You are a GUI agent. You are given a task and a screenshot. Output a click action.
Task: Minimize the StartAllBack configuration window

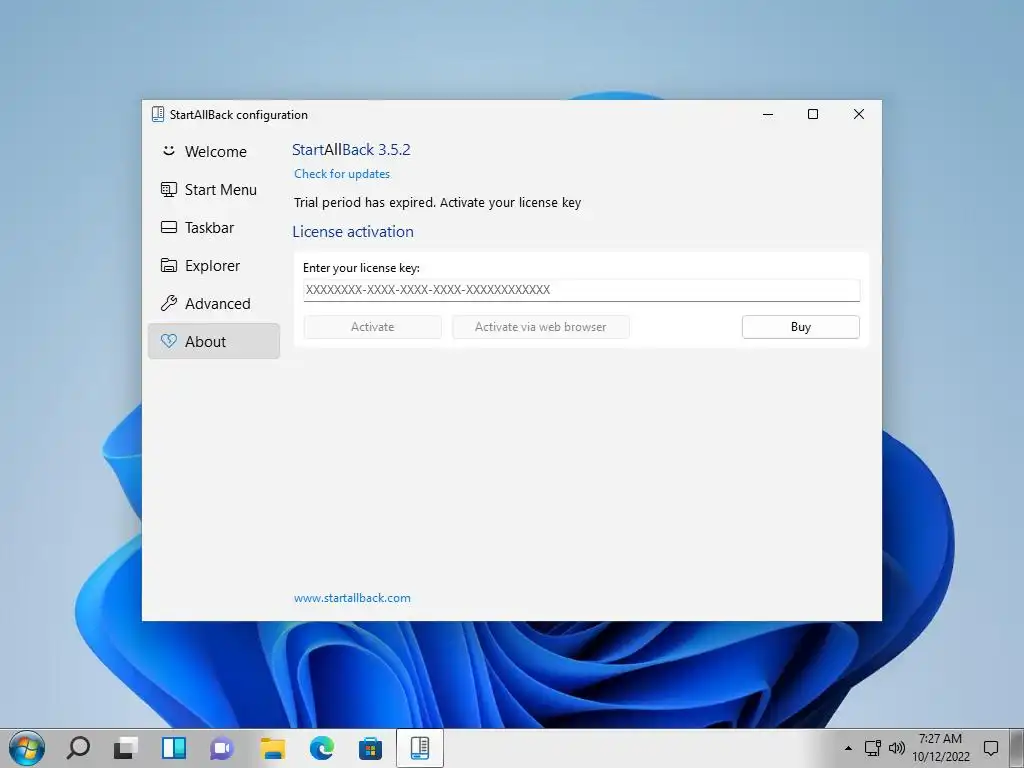point(768,114)
